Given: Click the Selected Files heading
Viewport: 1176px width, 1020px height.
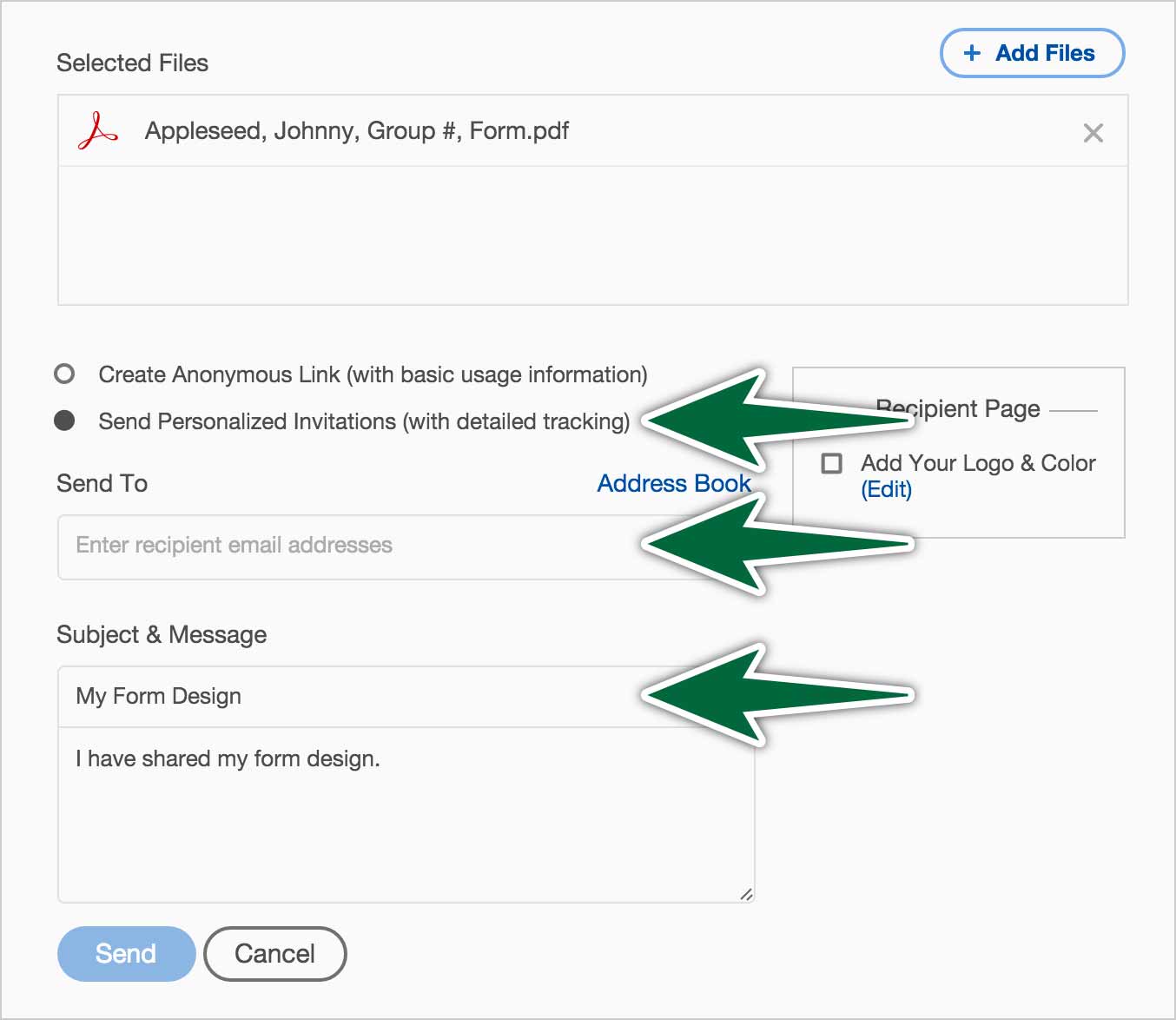Looking at the screenshot, I should click(x=133, y=63).
